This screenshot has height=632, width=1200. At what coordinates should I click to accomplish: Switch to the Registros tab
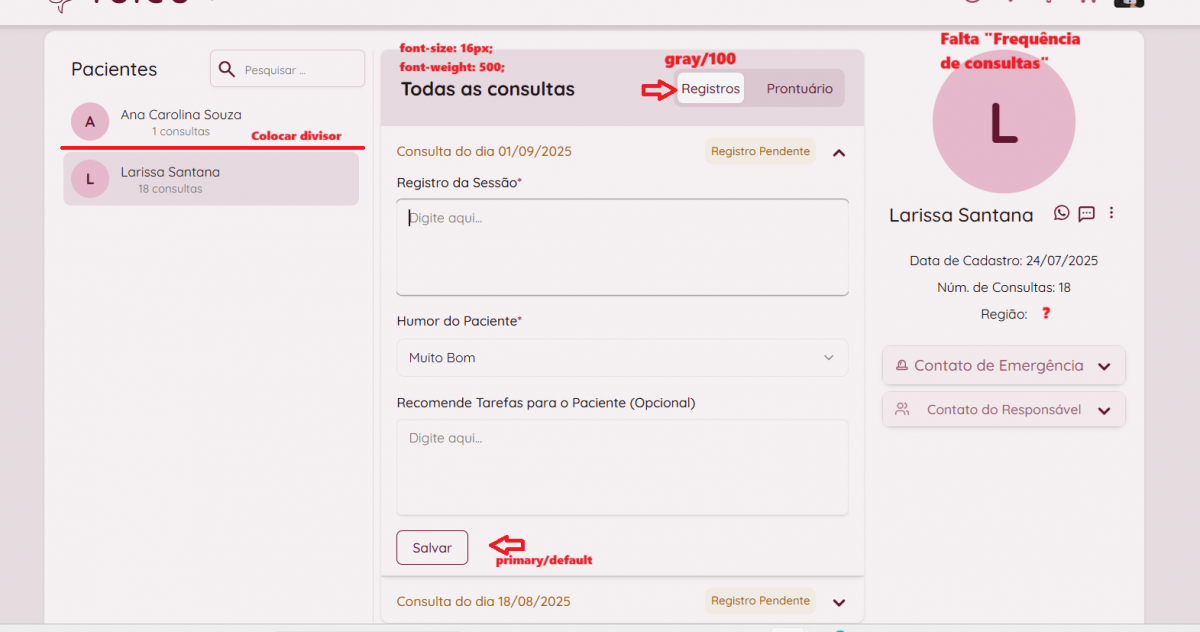point(710,89)
